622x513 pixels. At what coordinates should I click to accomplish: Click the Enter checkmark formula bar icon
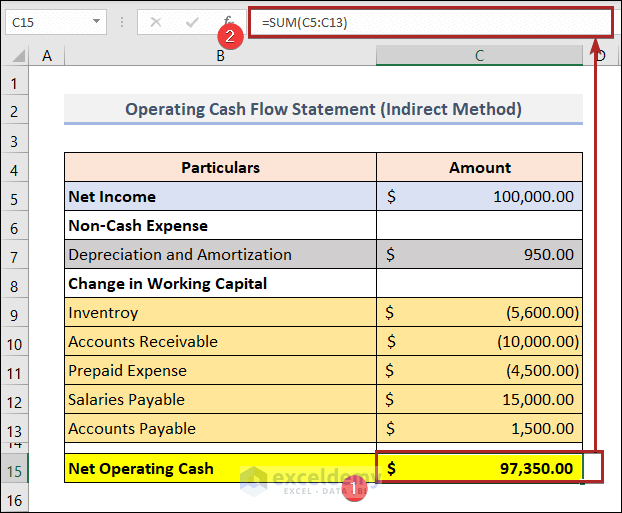coord(192,22)
